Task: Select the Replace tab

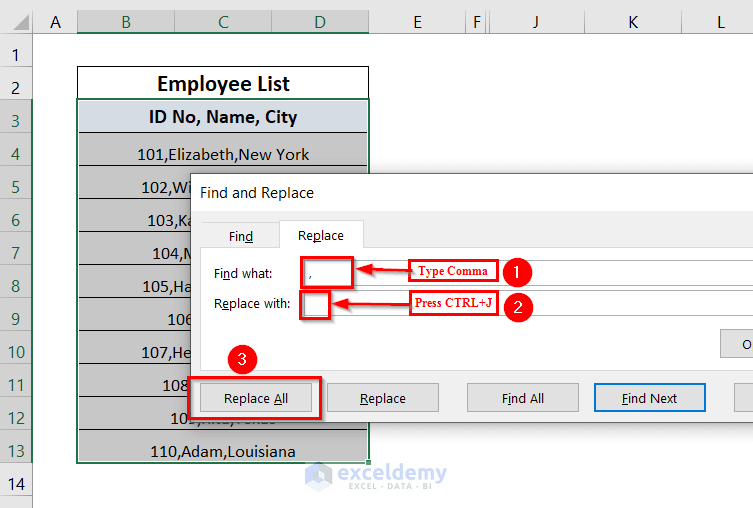Action: pos(321,235)
